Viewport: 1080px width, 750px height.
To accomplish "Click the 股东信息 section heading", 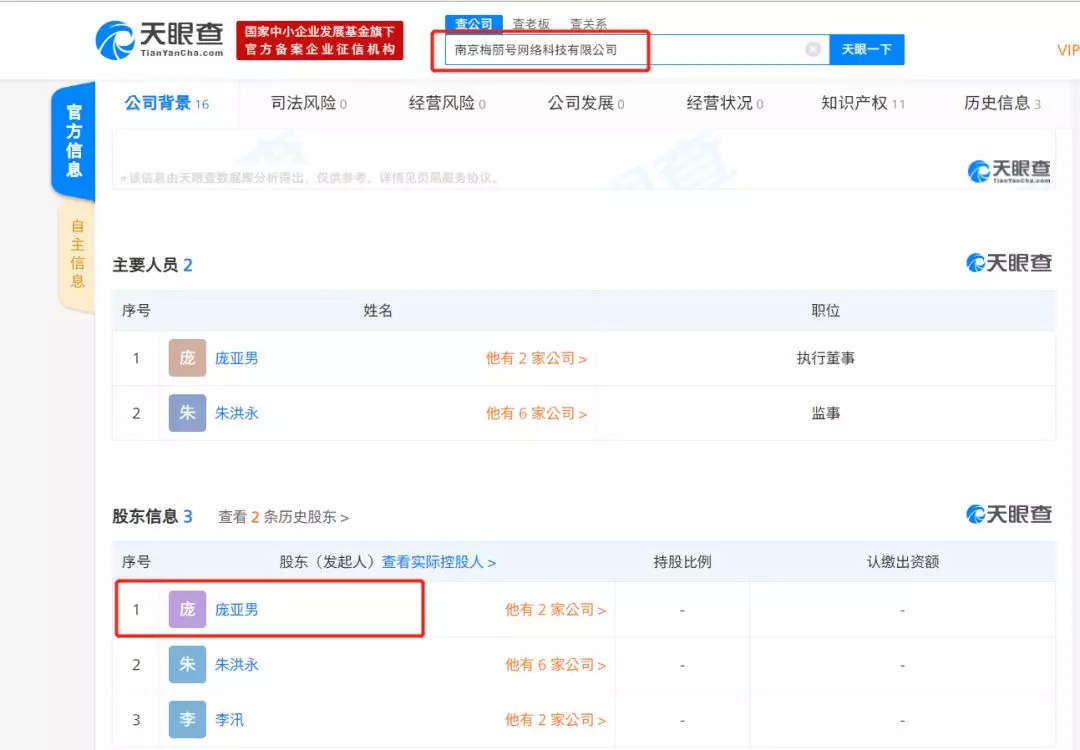I will (152, 517).
